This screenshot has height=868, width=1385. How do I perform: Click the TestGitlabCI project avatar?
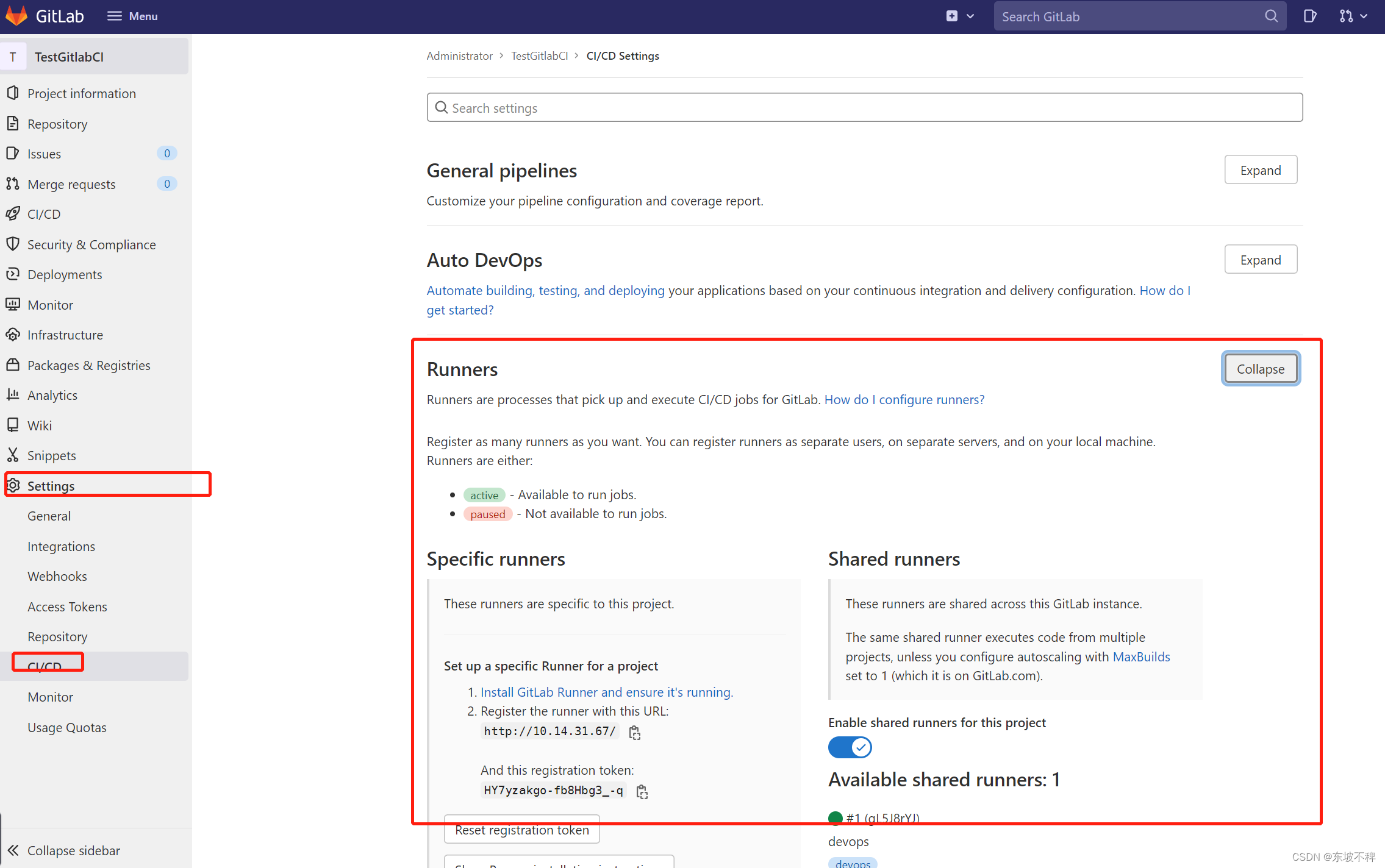(13, 57)
